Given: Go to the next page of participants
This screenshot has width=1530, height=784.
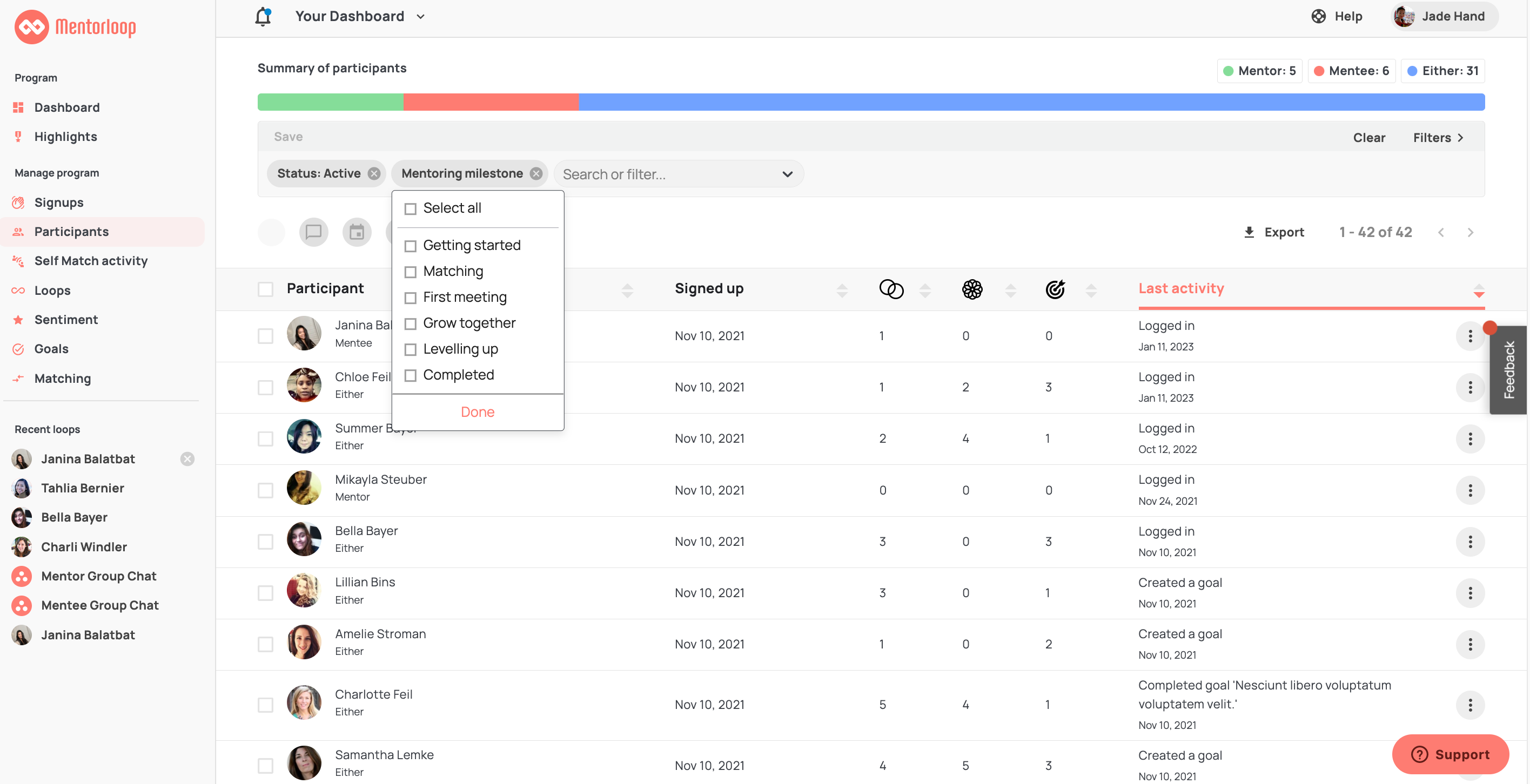Looking at the screenshot, I should [x=1470, y=232].
